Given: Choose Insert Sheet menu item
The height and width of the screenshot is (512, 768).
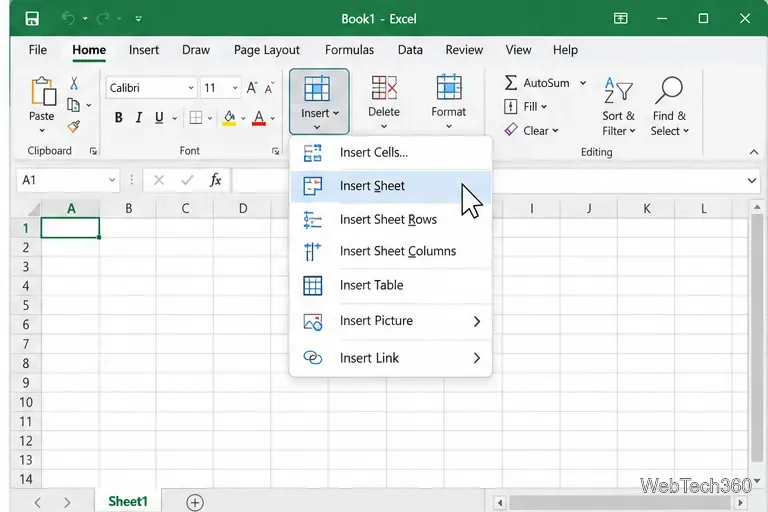Looking at the screenshot, I should click(391, 186).
